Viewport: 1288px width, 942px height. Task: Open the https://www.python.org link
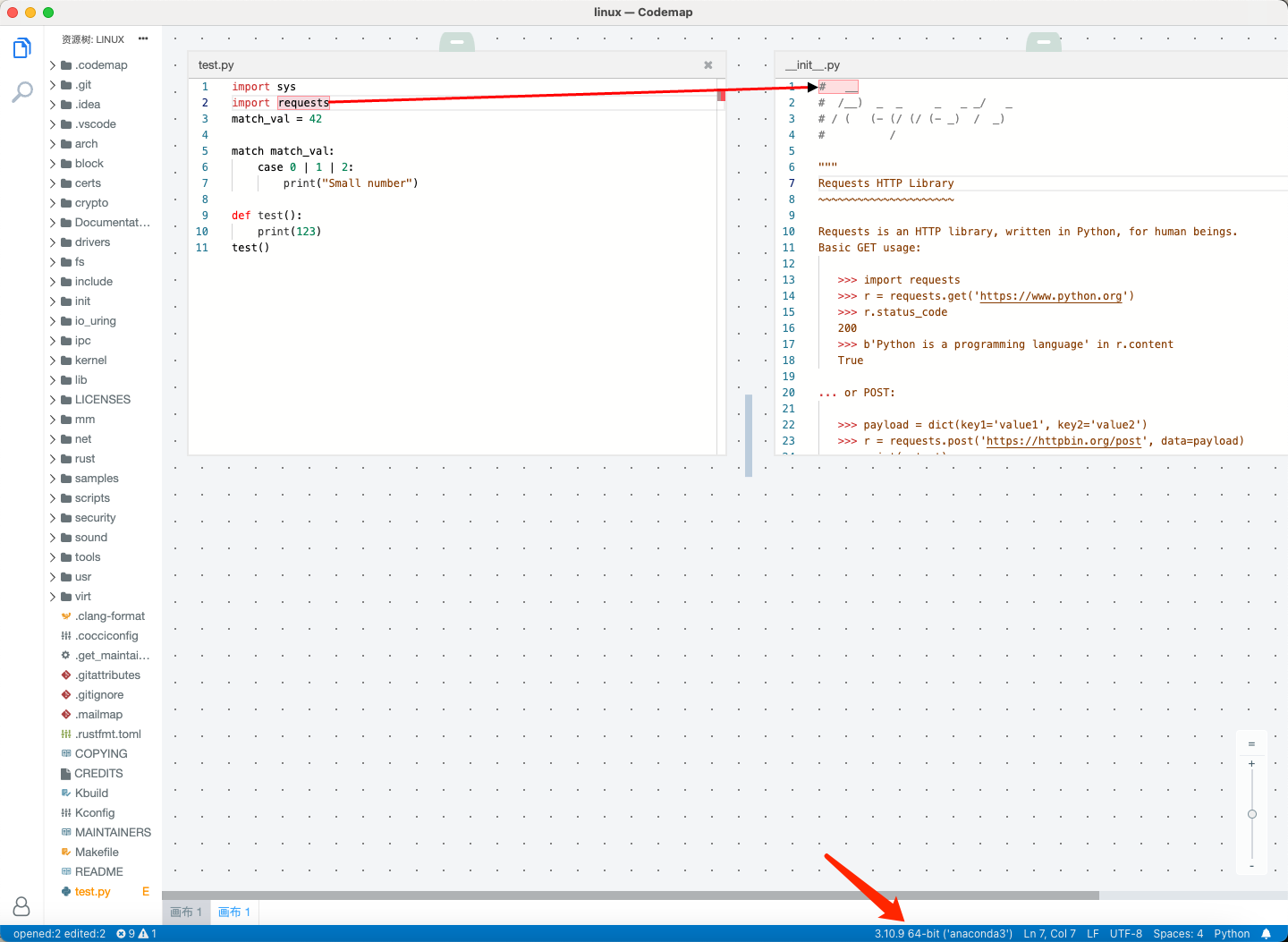[1050, 296]
